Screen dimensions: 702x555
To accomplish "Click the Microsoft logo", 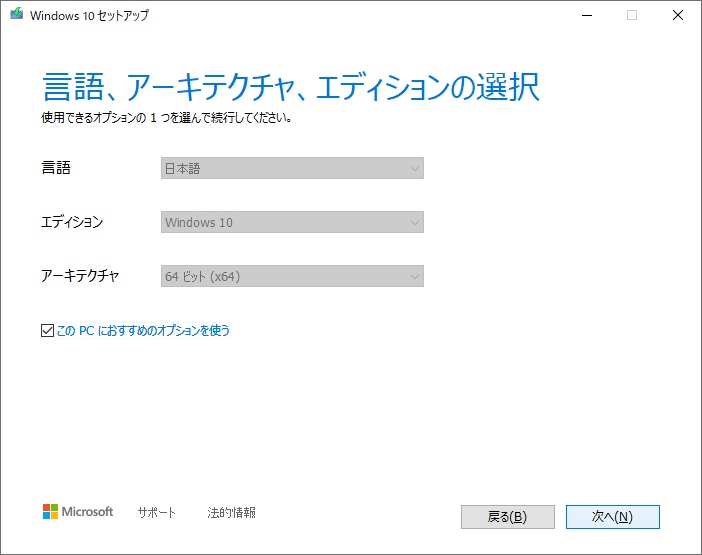I will click(x=78, y=512).
